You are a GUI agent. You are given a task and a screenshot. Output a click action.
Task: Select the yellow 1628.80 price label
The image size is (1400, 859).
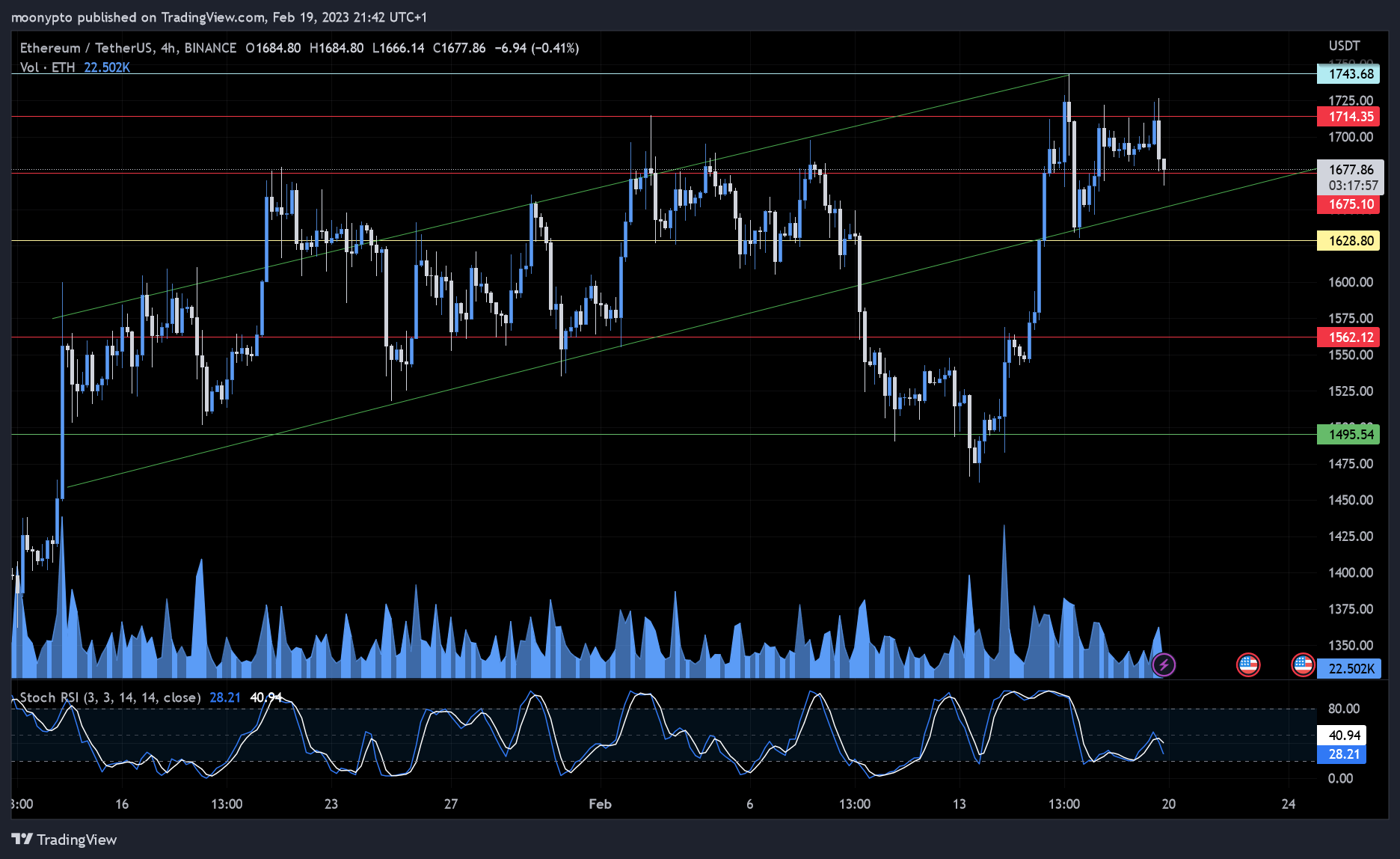(1348, 241)
